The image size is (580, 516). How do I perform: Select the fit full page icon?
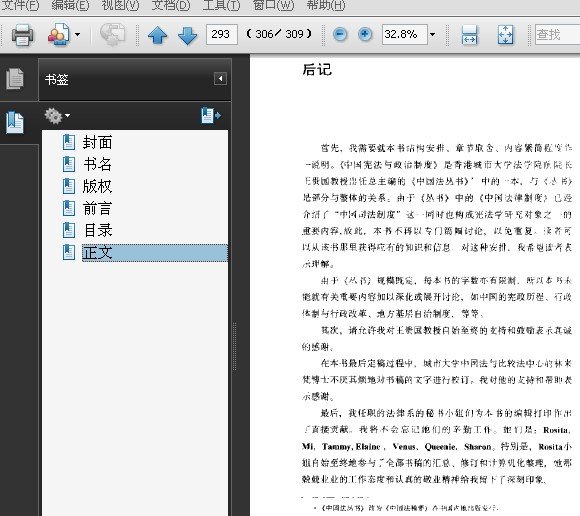click(x=505, y=35)
